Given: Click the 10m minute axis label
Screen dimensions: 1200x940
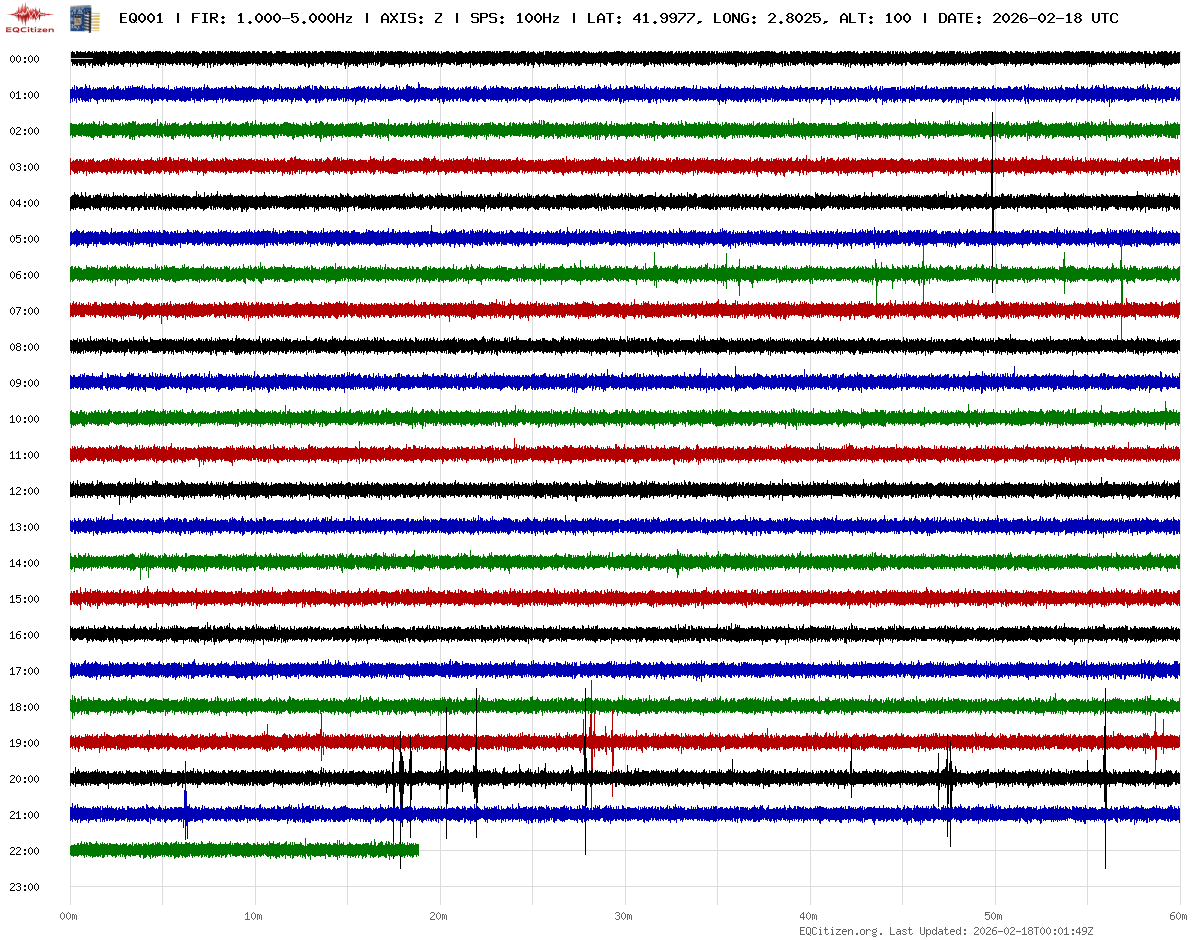Looking at the screenshot, I should pyautogui.click(x=254, y=916).
